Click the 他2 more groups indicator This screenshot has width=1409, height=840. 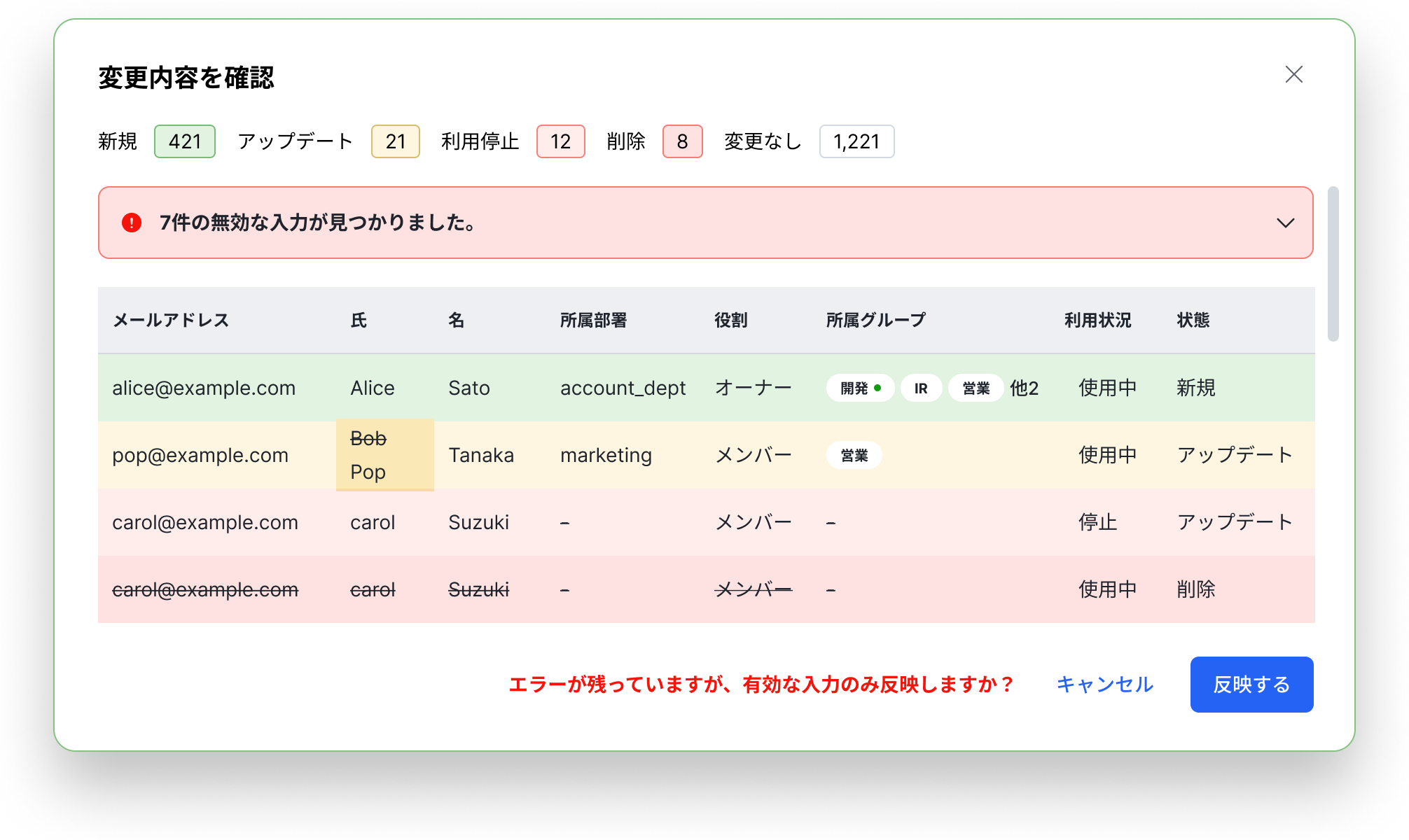[x=1024, y=388]
